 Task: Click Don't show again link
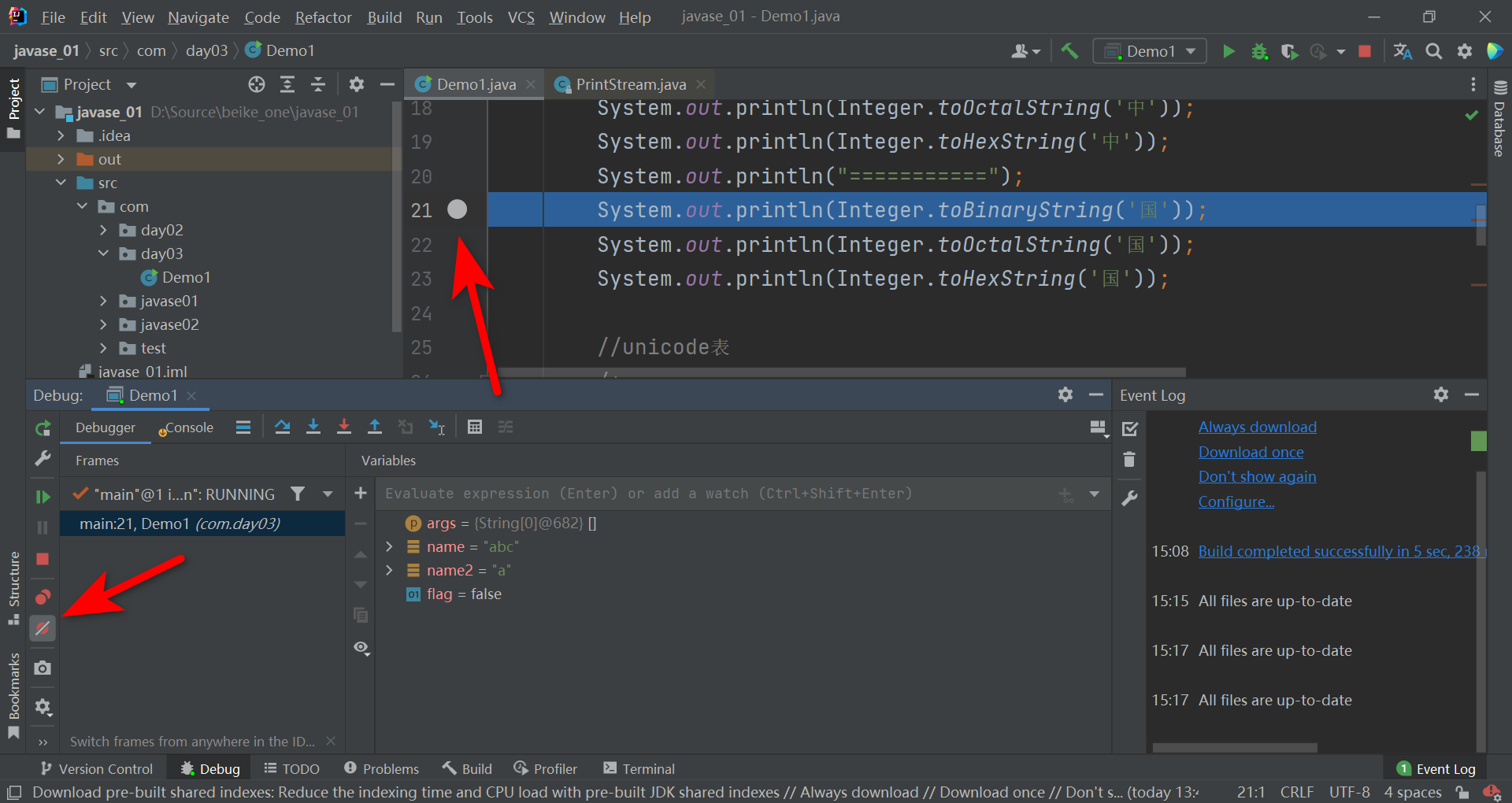[1257, 476]
